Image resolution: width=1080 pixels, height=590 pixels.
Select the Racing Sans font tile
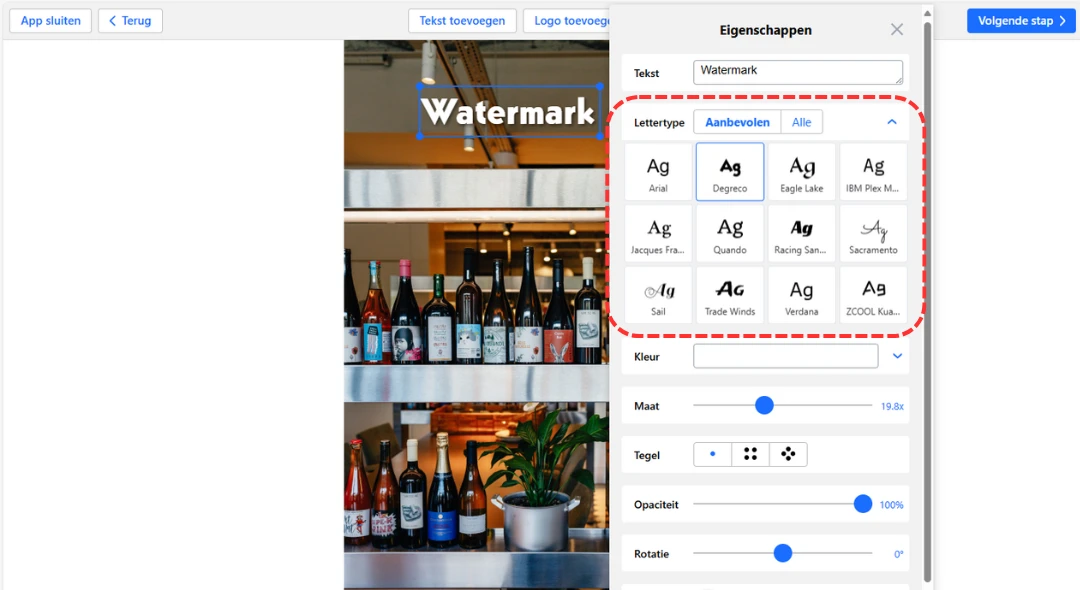pyautogui.click(x=801, y=234)
